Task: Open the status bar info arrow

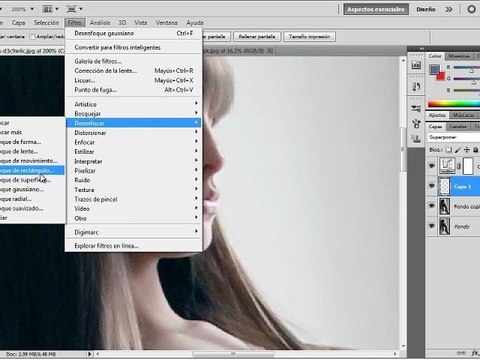Action: click(90, 354)
